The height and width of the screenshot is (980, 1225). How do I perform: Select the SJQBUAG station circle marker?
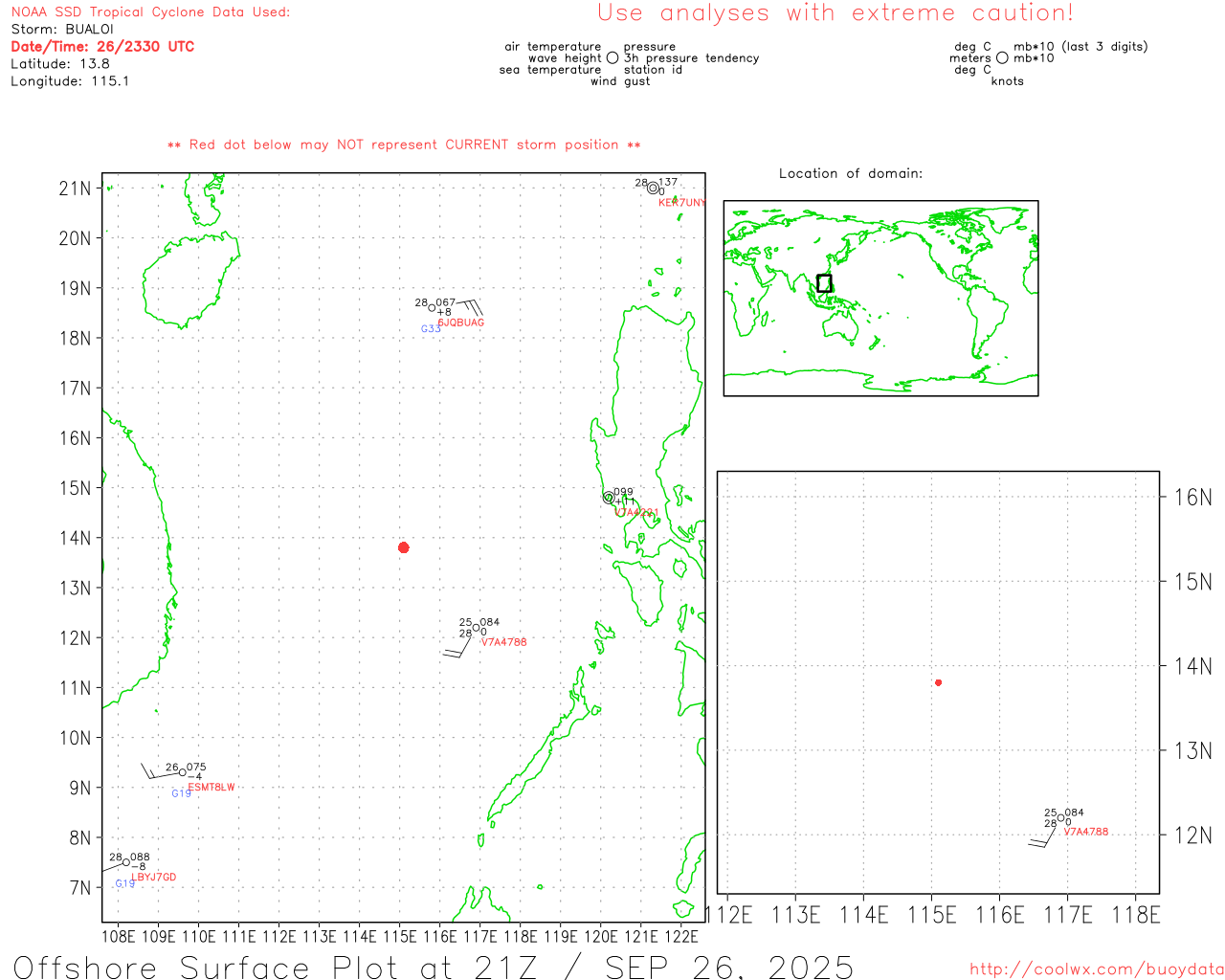tap(433, 307)
